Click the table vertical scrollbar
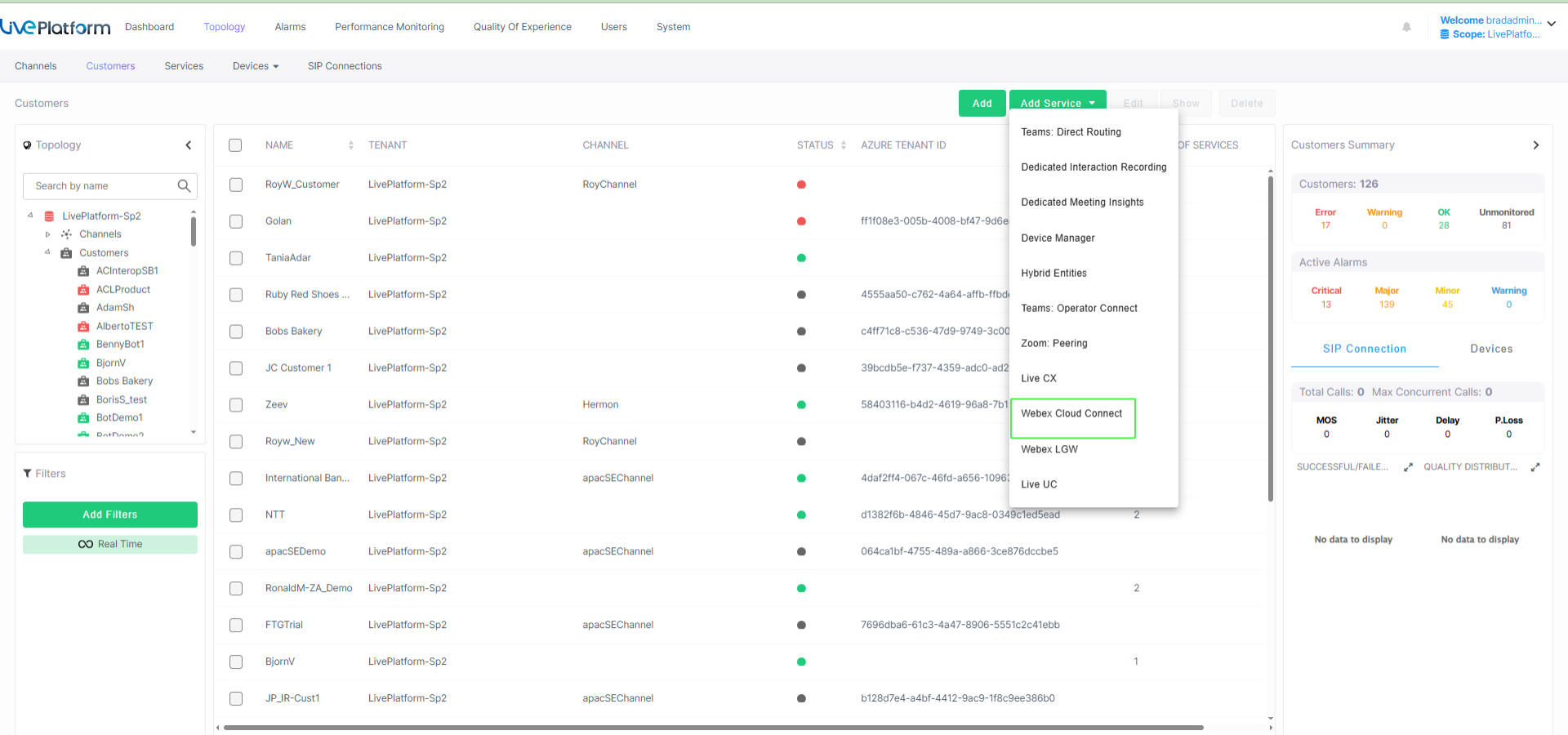 [x=1271, y=339]
